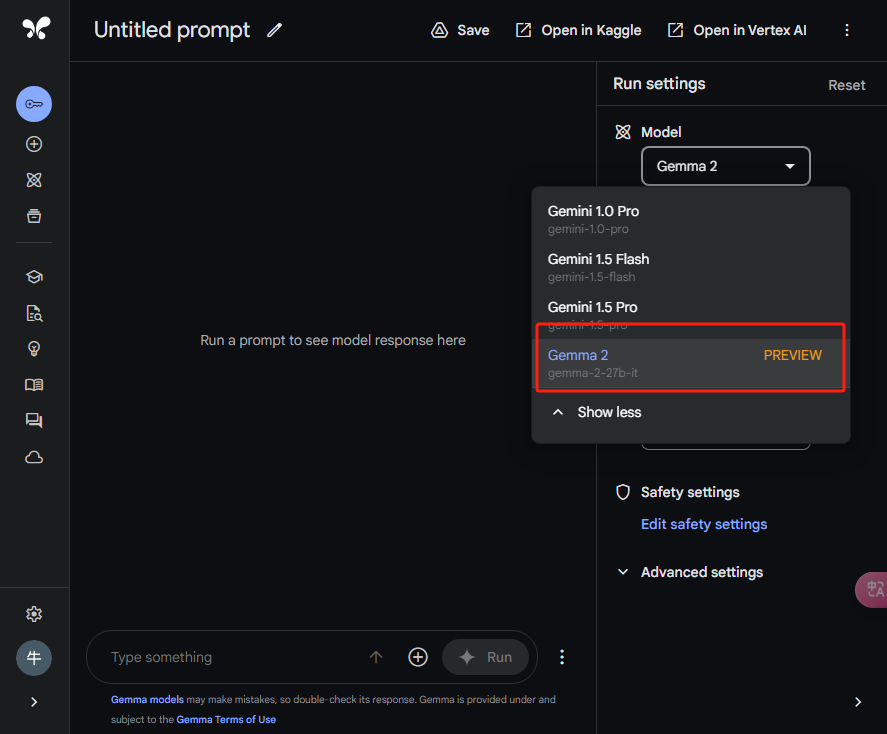Click the Run settings heading

(659, 84)
